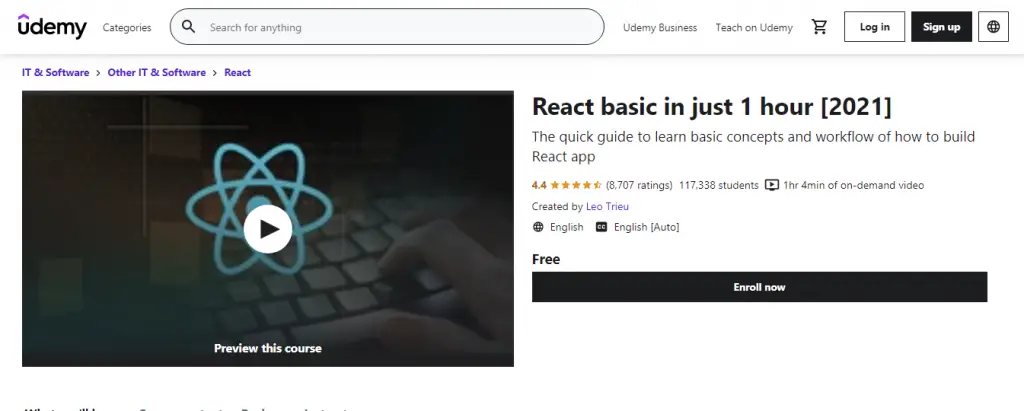Viewport: 1024px width, 411px height.
Task: Select the React breadcrumb link
Action: pyautogui.click(x=238, y=73)
